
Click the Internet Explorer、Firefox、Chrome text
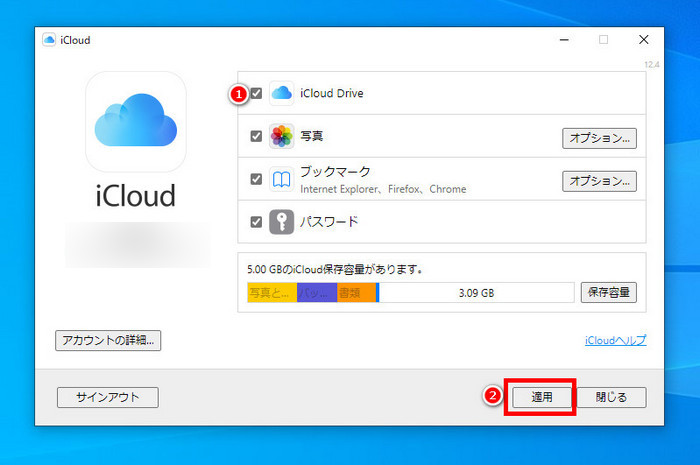pos(383,189)
